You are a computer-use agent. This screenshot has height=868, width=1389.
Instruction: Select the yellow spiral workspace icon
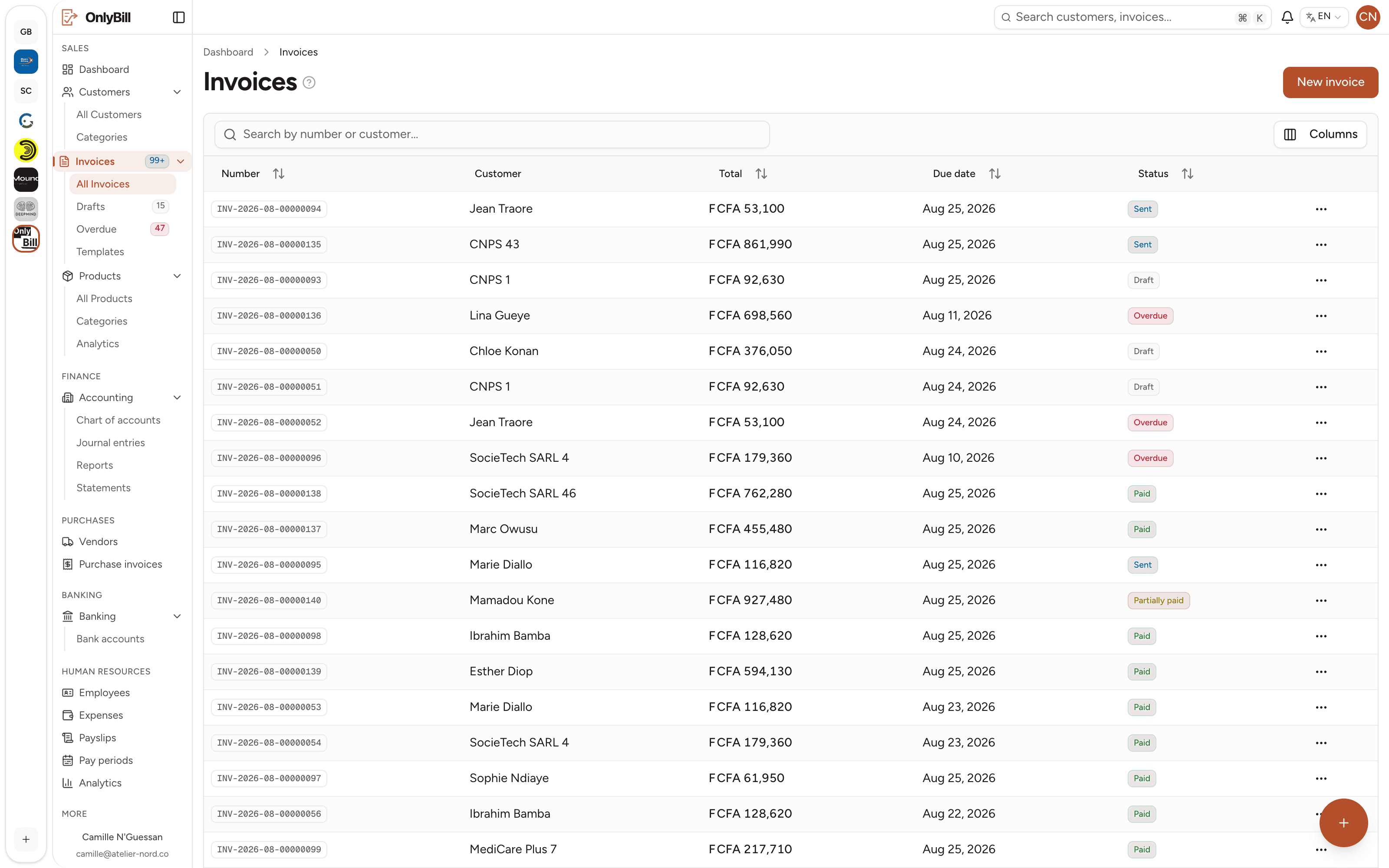[x=26, y=150]
